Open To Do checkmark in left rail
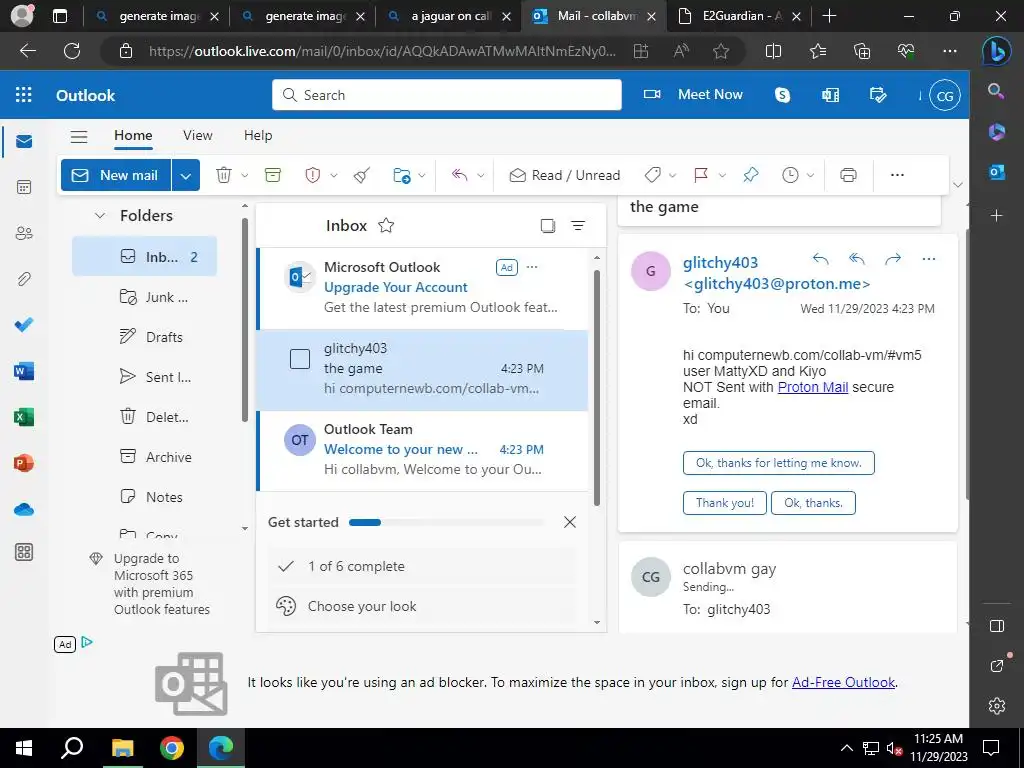1024x768 pixels. click(x=24, y=325)
